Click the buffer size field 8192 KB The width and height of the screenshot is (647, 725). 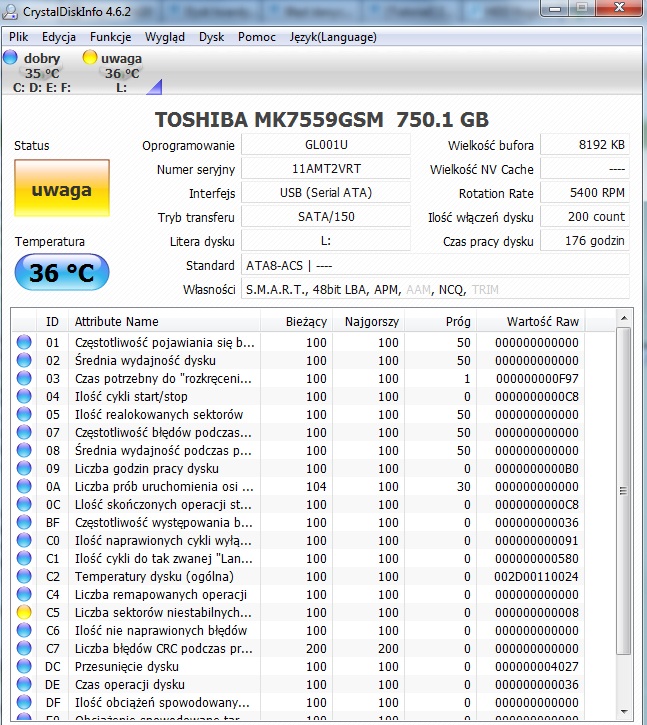coord(585,145)
